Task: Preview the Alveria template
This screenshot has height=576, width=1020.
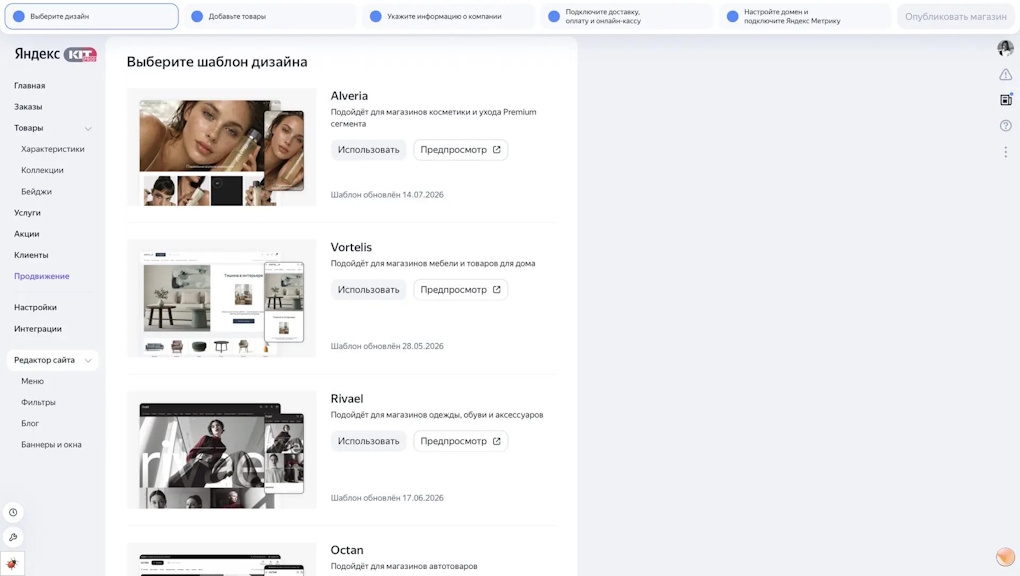Action: click(x=461, y=150)
